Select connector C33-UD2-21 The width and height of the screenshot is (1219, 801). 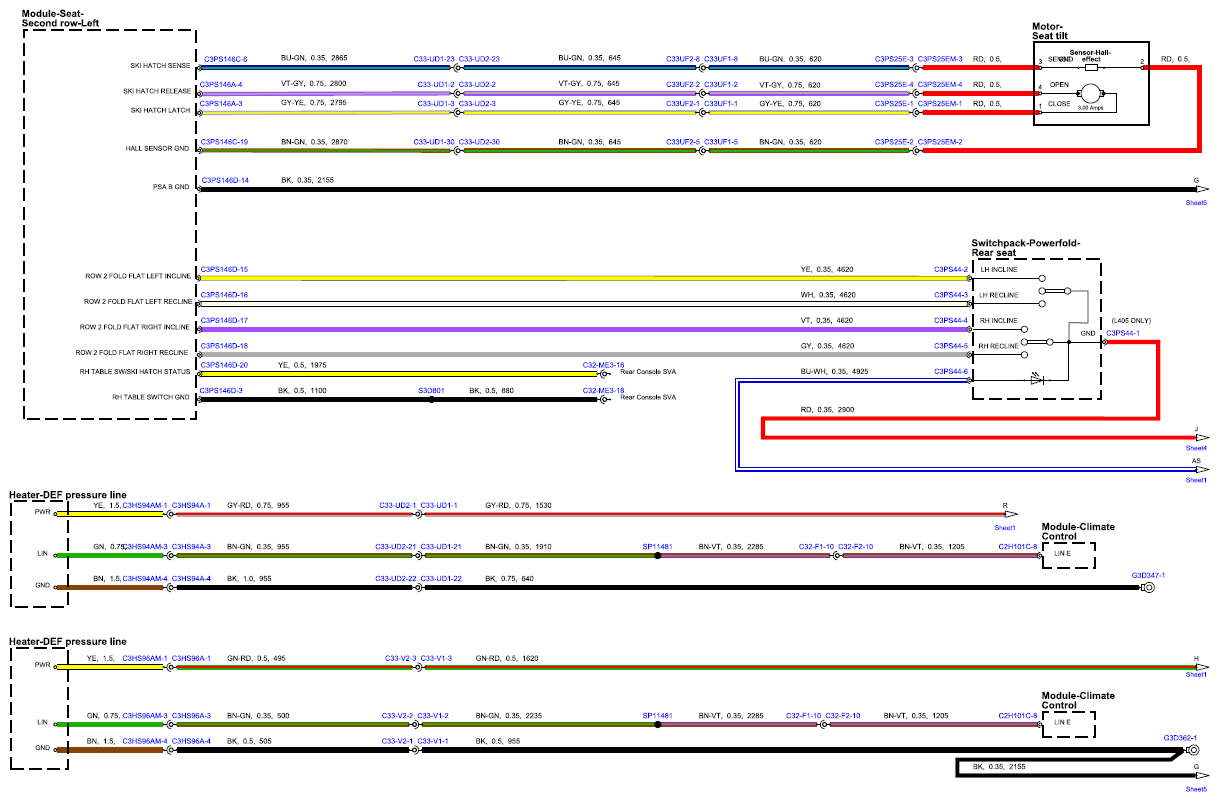(395, 547)
